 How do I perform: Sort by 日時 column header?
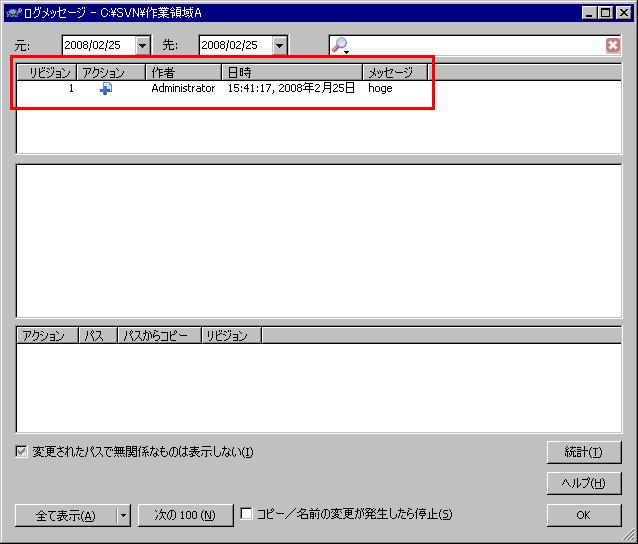coord(292,72)
